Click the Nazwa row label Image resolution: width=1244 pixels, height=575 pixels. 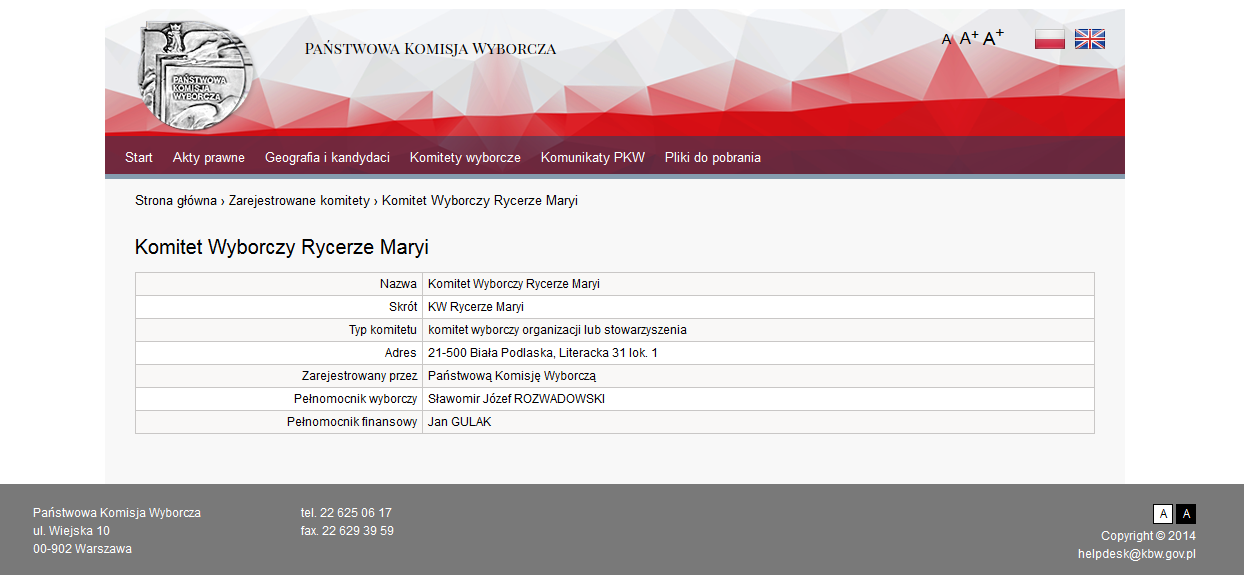click(x=398, y=284)
